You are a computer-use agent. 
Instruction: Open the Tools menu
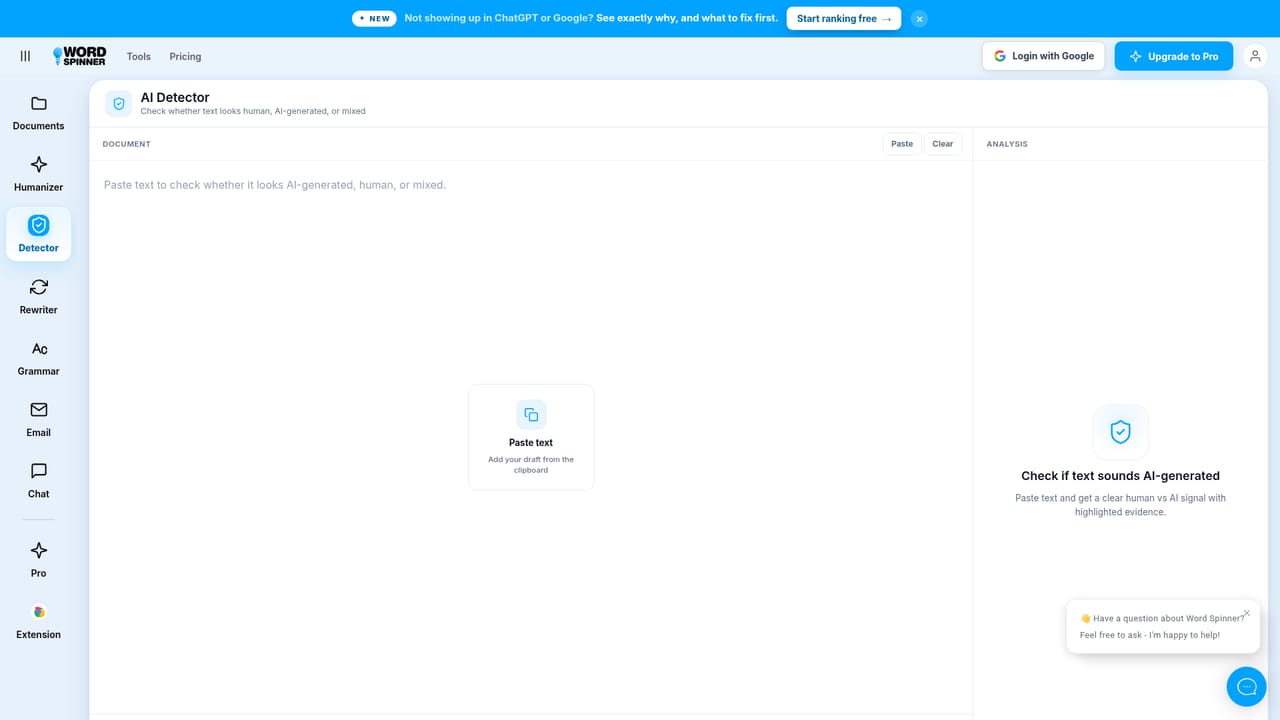pyautogui.click(x=139, y=57)
